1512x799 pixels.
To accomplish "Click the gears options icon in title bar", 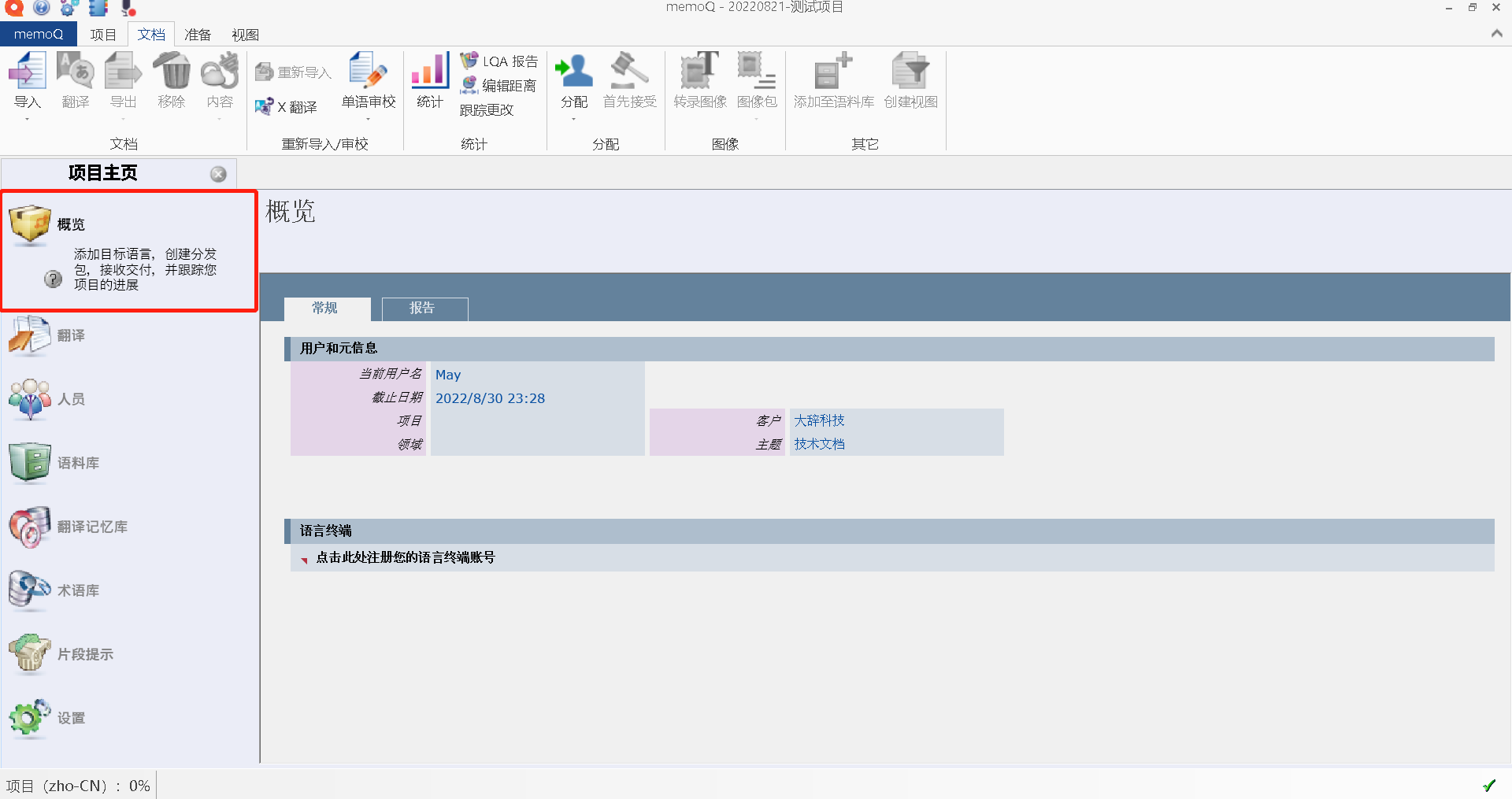I will point(69,7).
